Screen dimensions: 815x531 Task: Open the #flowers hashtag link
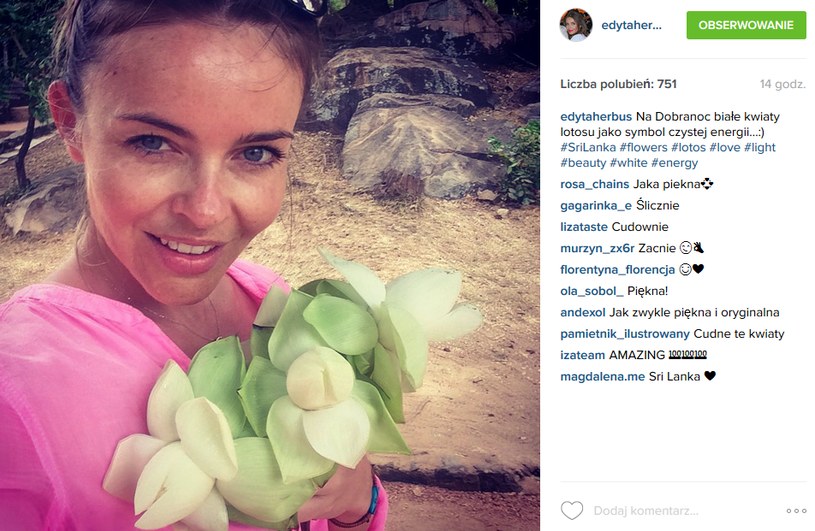(x=643, y=148)
